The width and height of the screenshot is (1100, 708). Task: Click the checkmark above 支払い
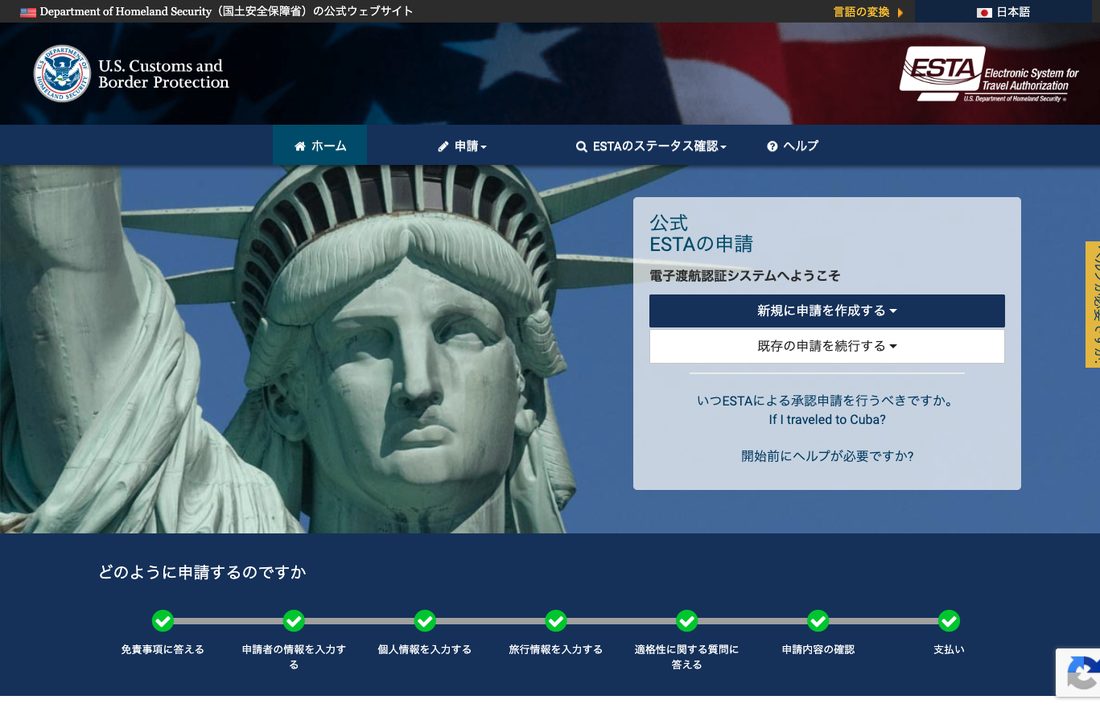(x=949, y=621)
